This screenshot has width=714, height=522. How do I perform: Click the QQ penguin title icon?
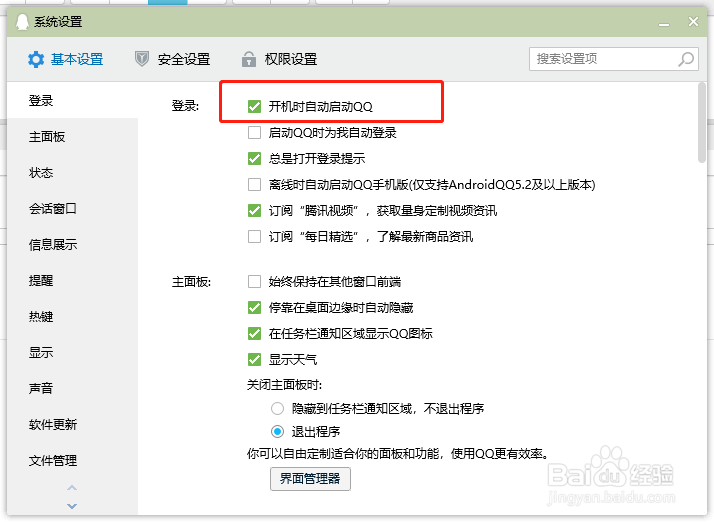22,21
